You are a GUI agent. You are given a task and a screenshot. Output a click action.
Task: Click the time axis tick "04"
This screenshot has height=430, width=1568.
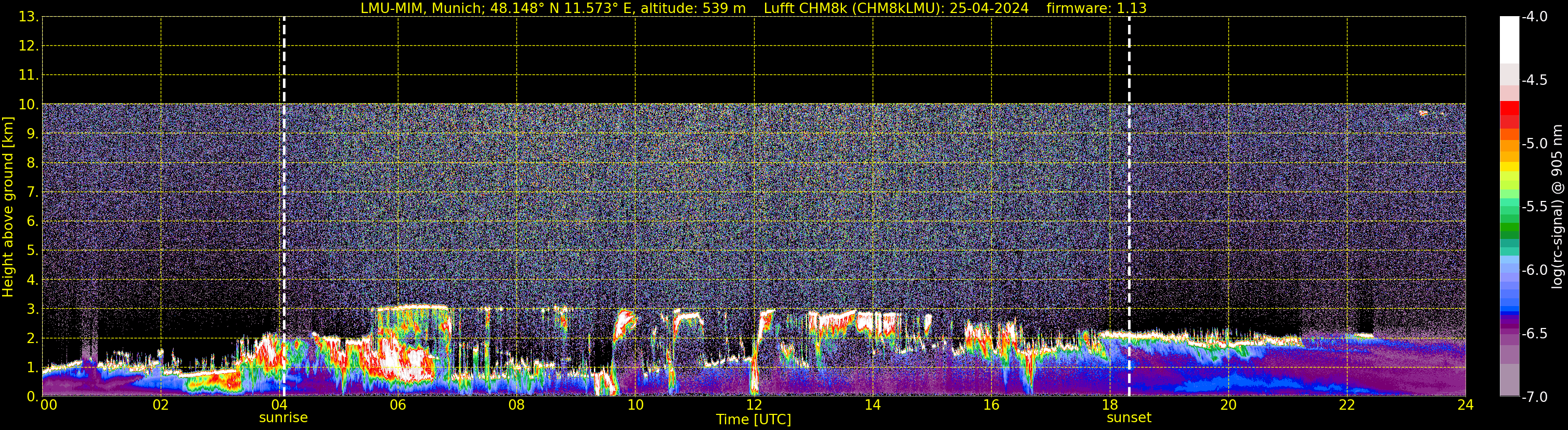[x=279, y=405]
